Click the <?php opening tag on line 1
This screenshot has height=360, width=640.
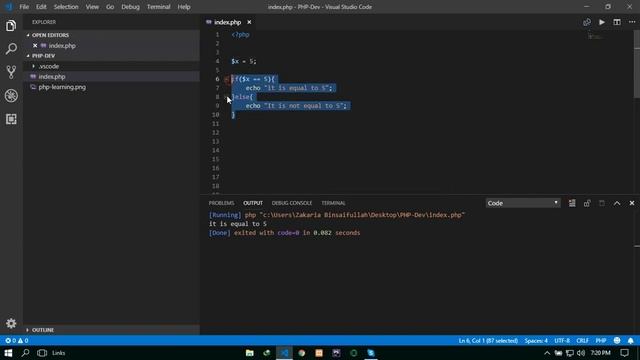point(240,35)
